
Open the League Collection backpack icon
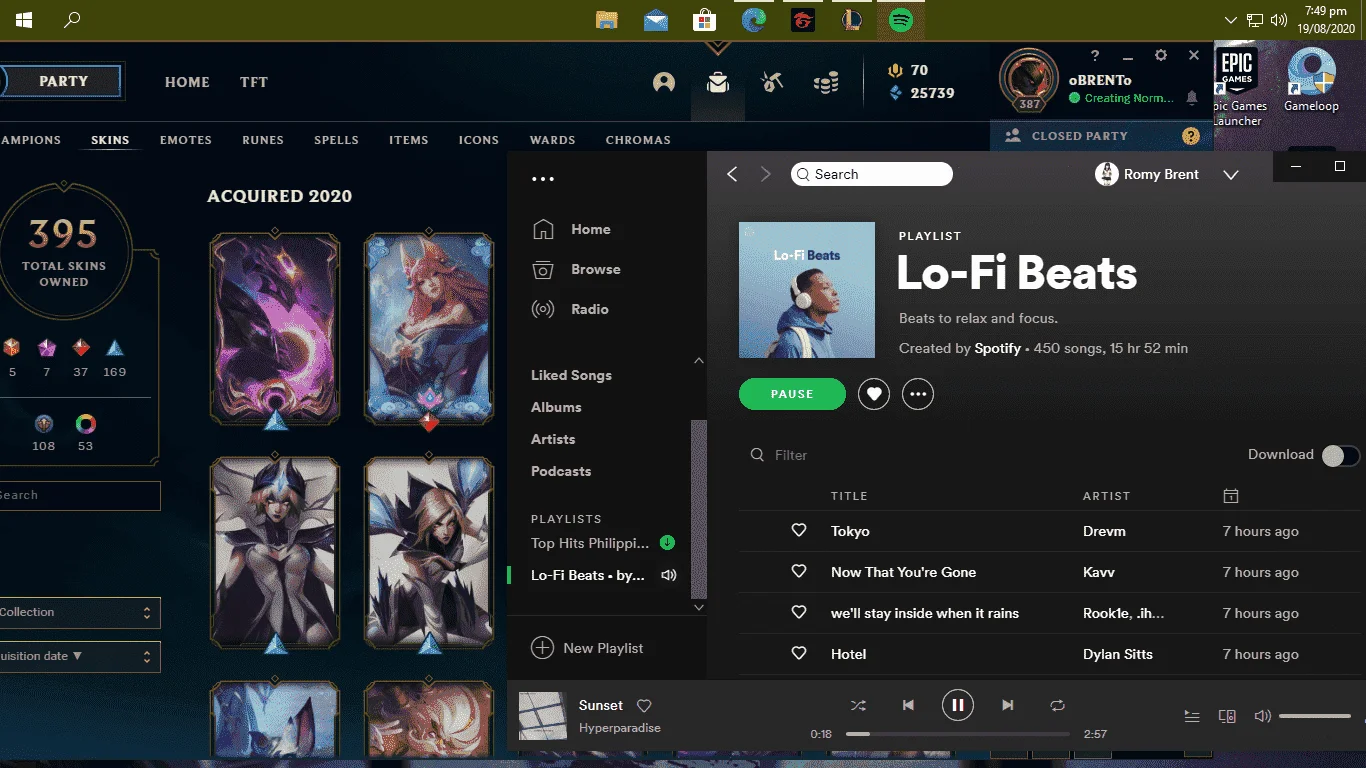click(717, 83)
